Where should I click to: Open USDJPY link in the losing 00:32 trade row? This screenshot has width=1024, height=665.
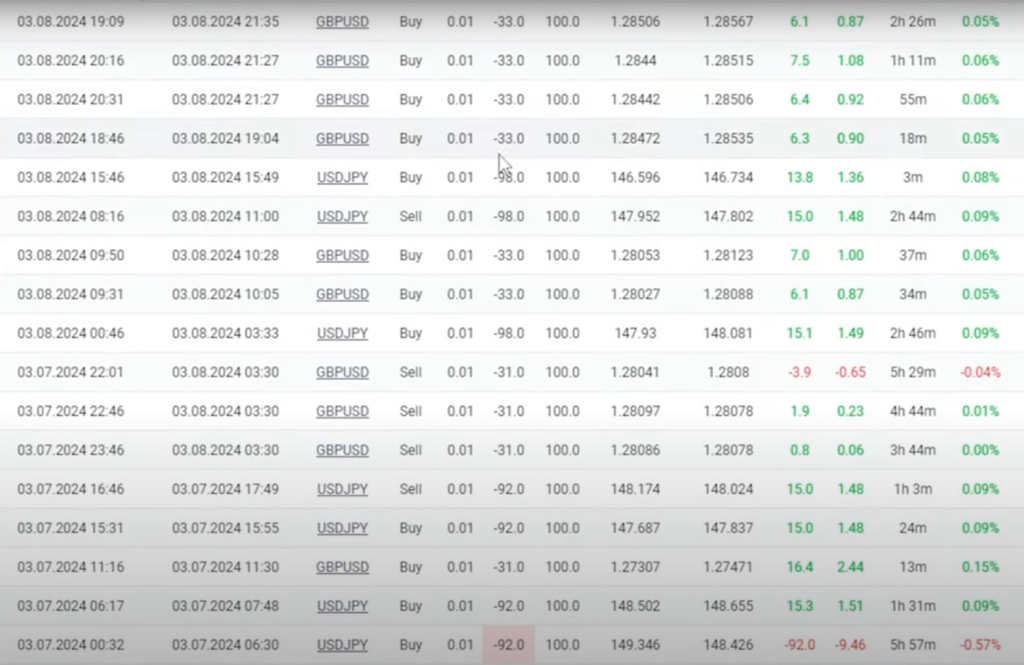[342, 645]
